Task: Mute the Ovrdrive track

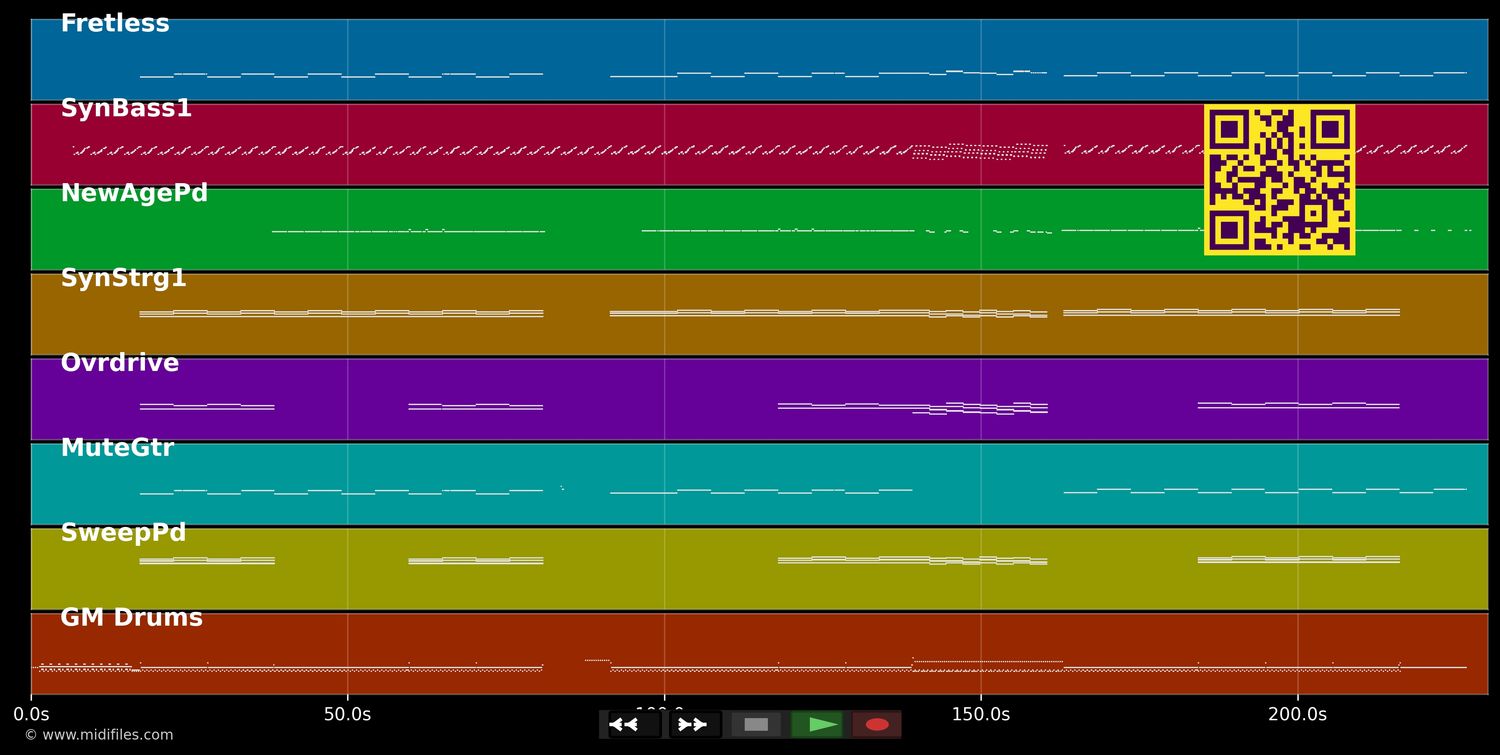Action: (x=119, y=363)
